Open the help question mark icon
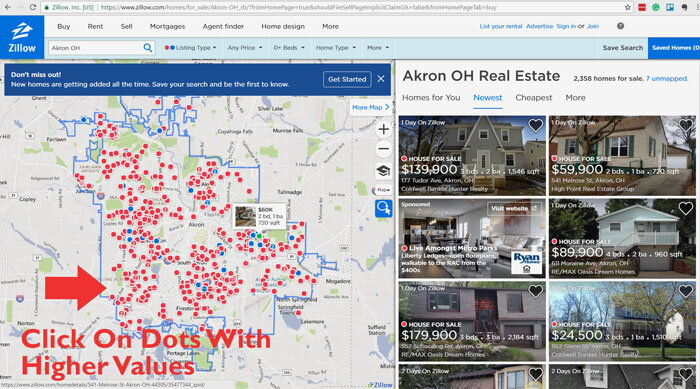This screenshot has height=389, width=700. 621,26
